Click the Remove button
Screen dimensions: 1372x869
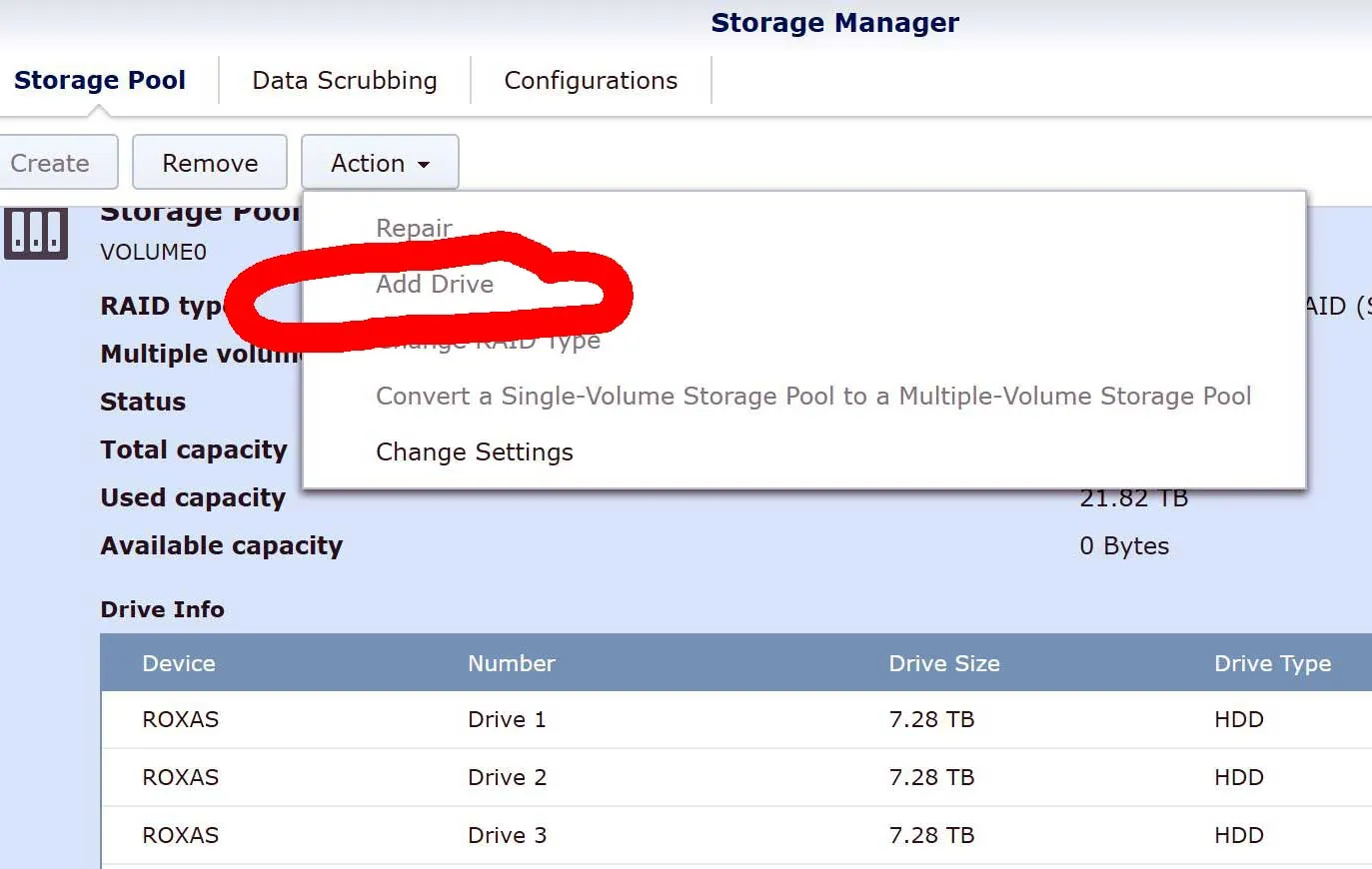click(209, 162)
